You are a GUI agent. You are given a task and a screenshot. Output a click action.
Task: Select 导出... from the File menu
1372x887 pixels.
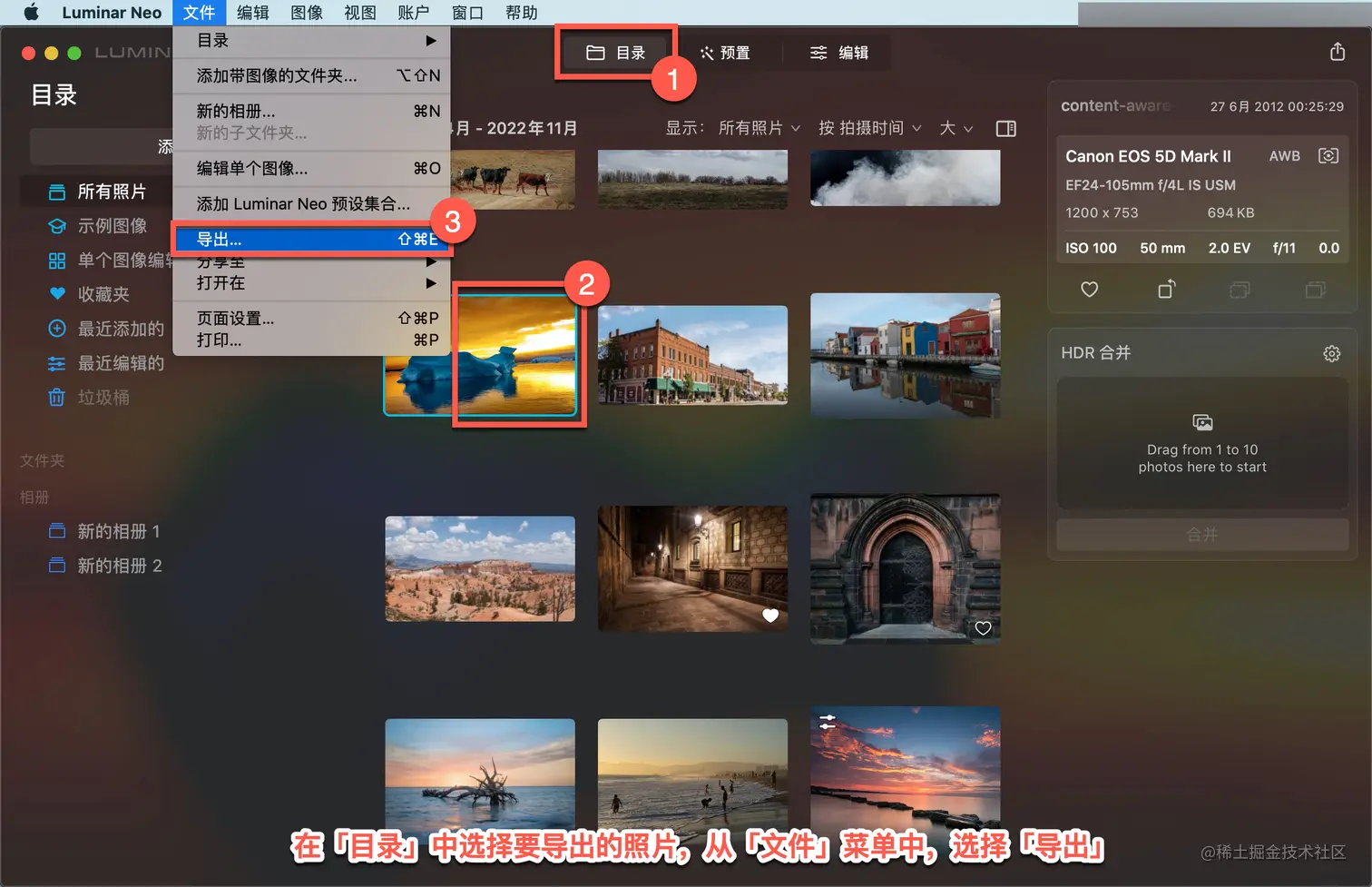click(311, 239)
